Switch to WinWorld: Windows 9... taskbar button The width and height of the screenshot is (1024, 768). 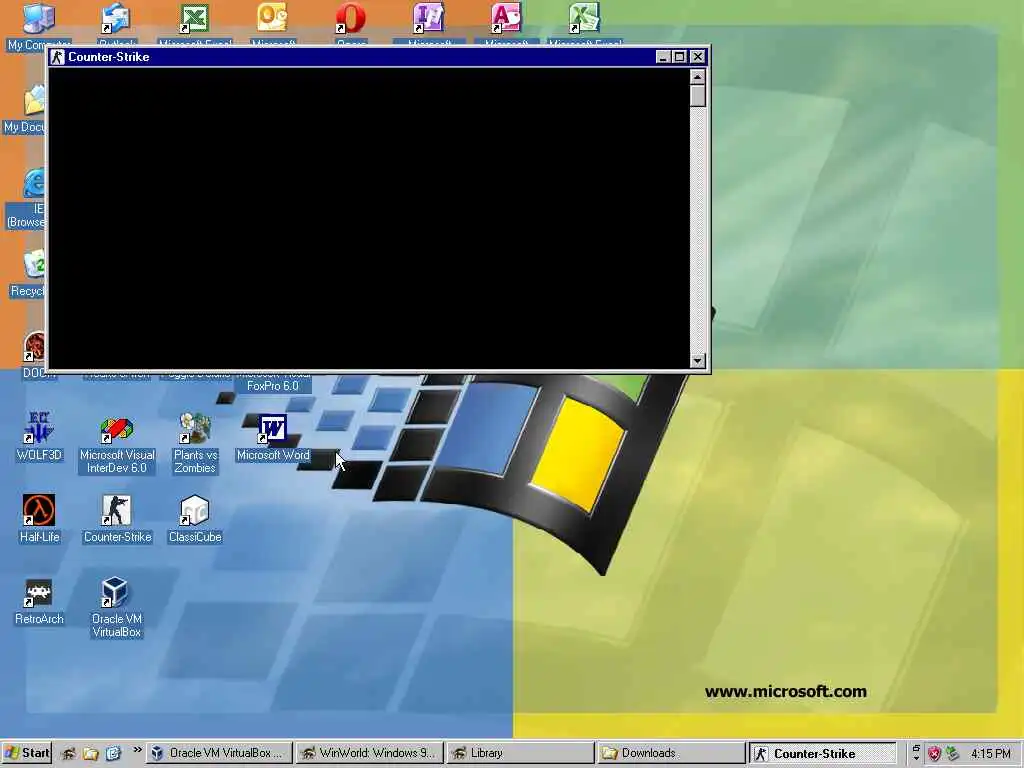click(x=369, y=753)
